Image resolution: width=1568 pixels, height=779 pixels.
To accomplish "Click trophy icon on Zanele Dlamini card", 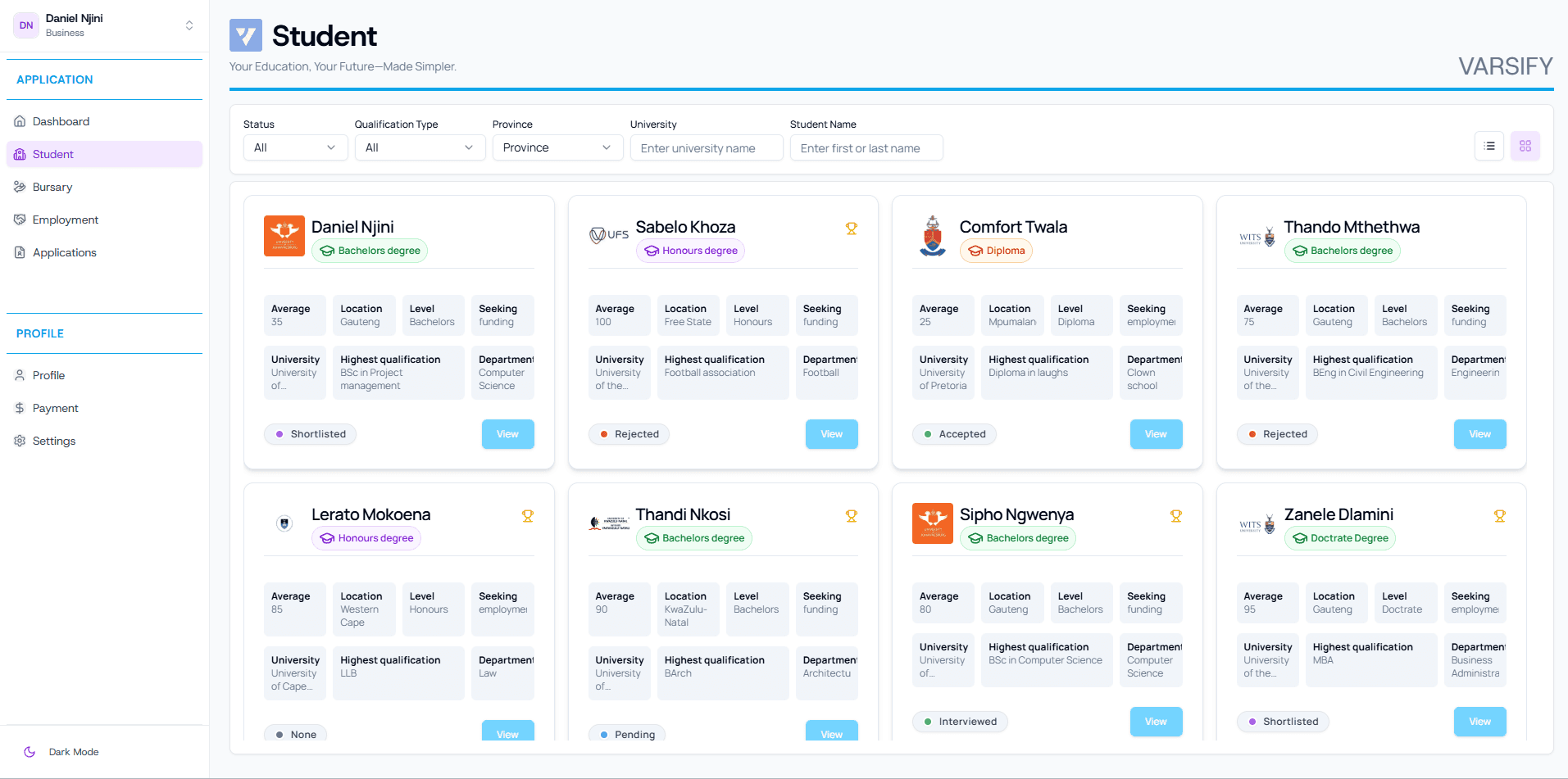I will click(1499, 516).
